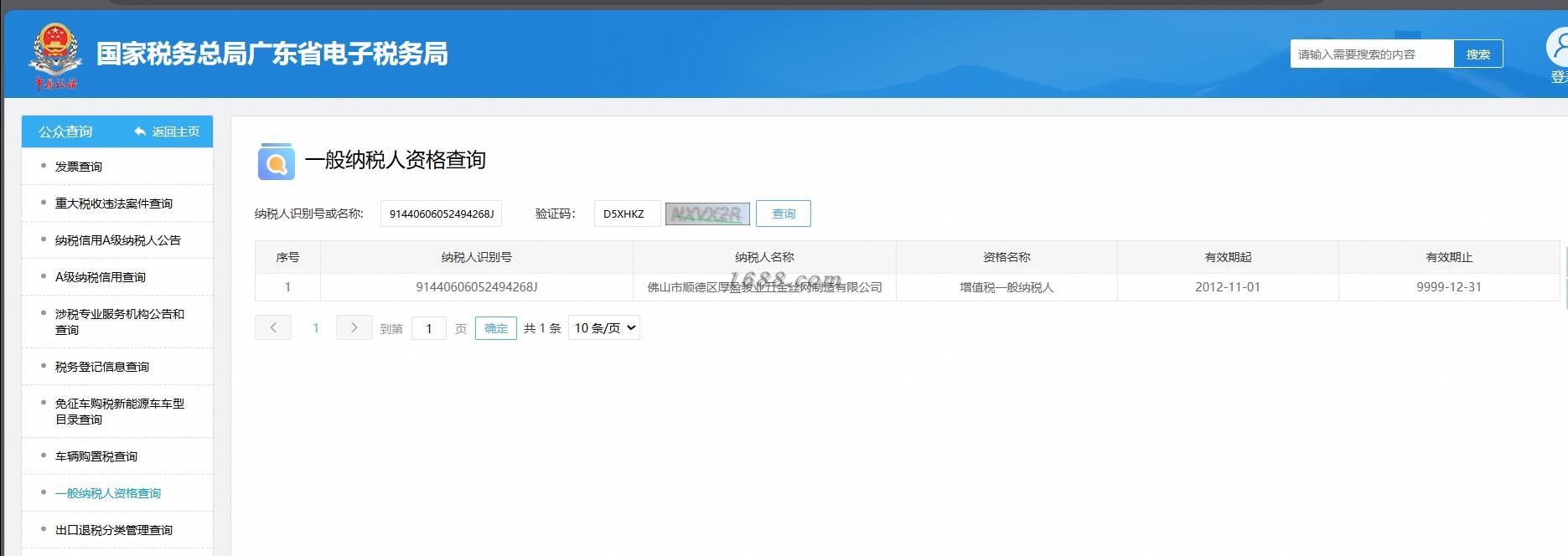Click 返回主页 link in sidebar
Screen dimensions: 1568x556
coord(176,131)
